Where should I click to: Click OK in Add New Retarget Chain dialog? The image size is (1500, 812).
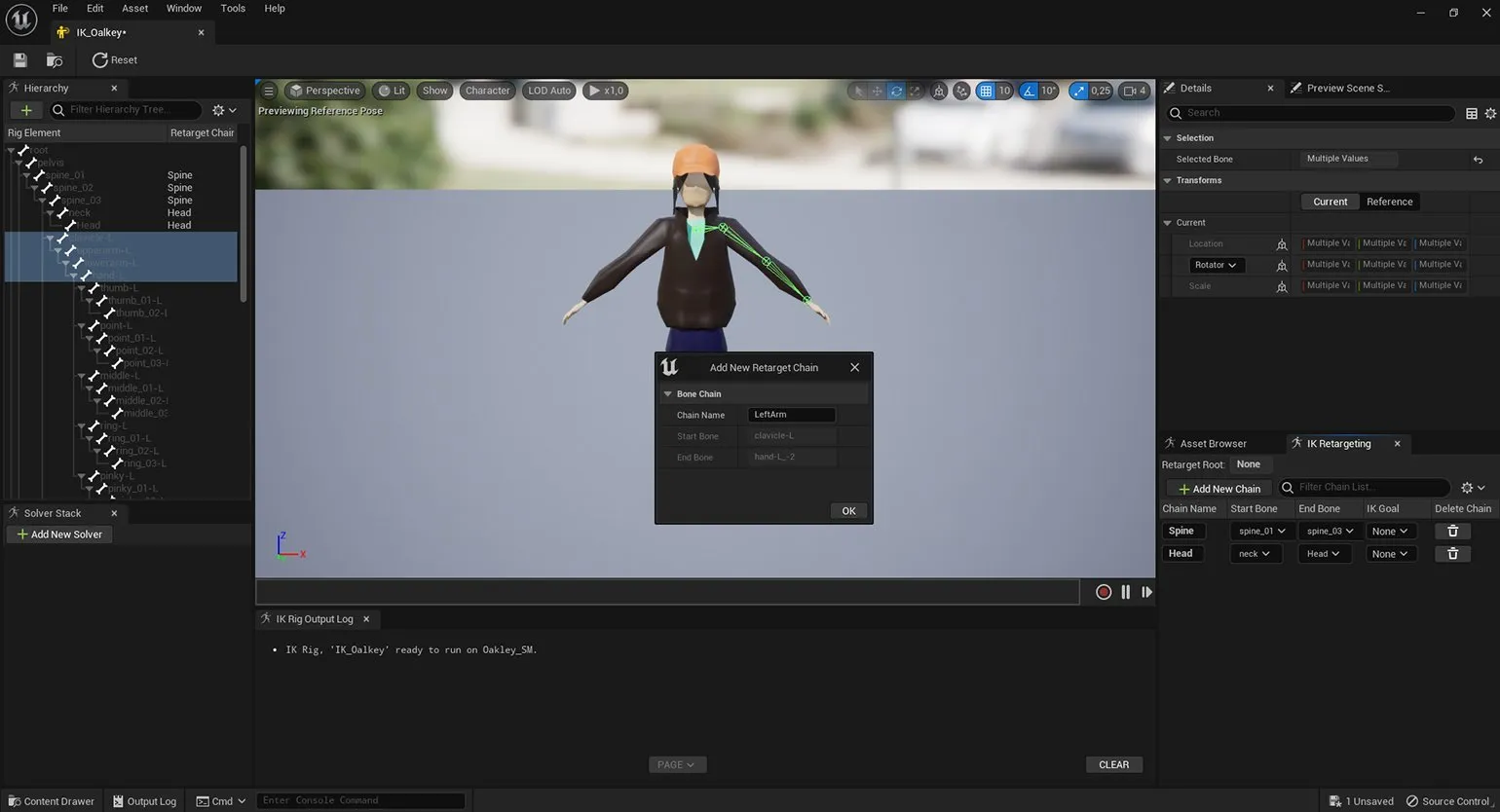(x=848, y=511)
